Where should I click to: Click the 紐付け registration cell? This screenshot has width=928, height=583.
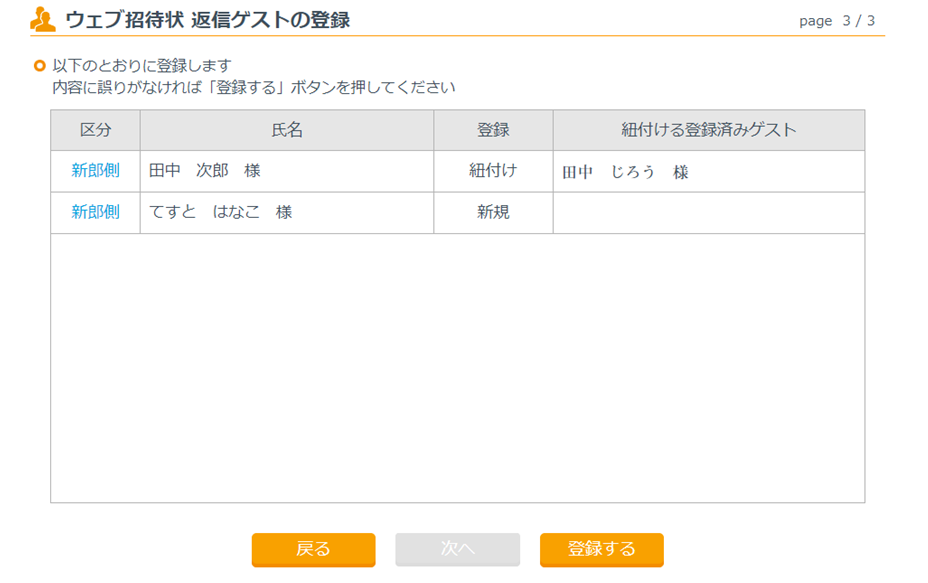coord(493,171)
